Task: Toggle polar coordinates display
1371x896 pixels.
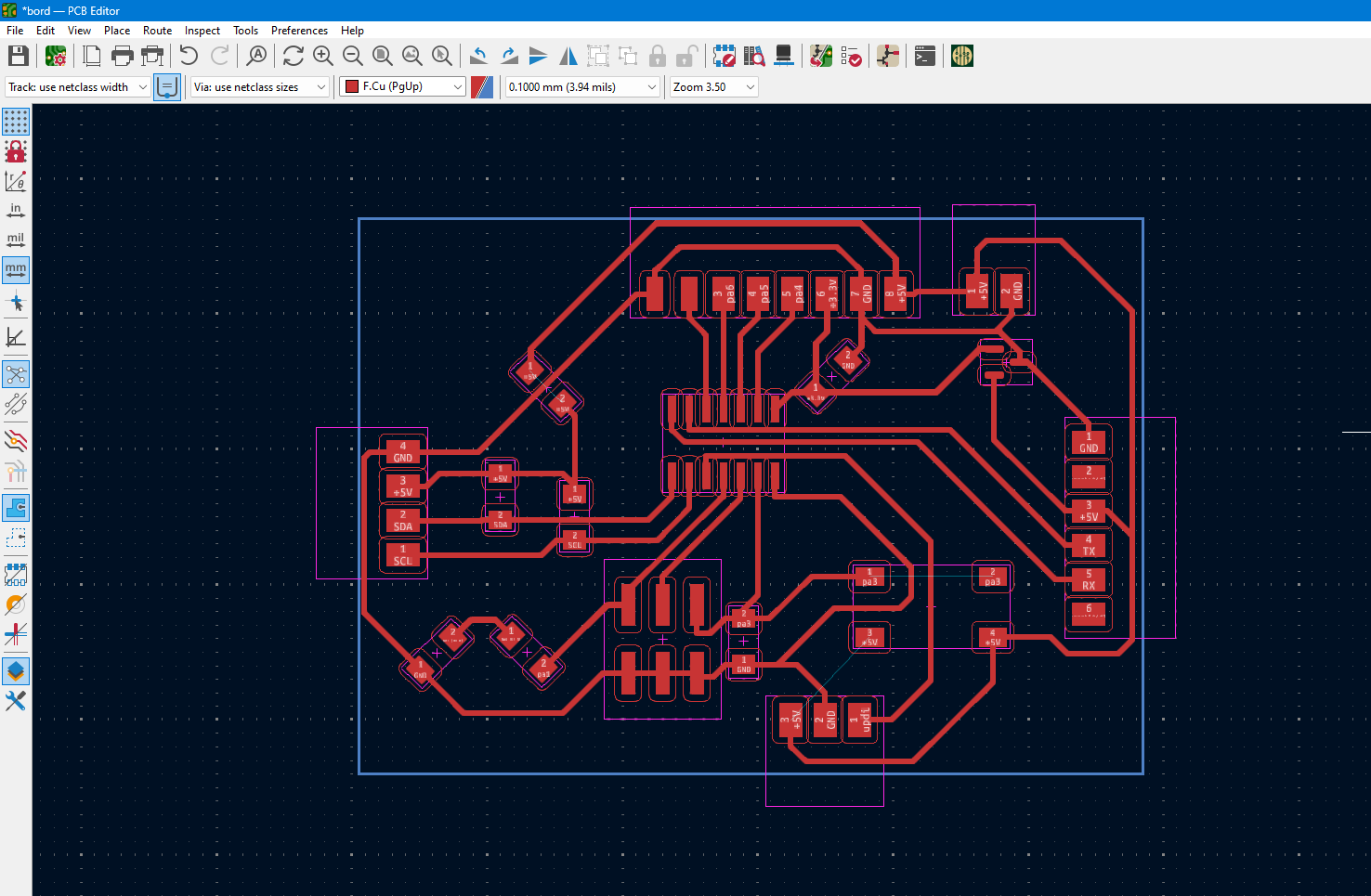Action: pyautogui.click(x=16, y=181)
